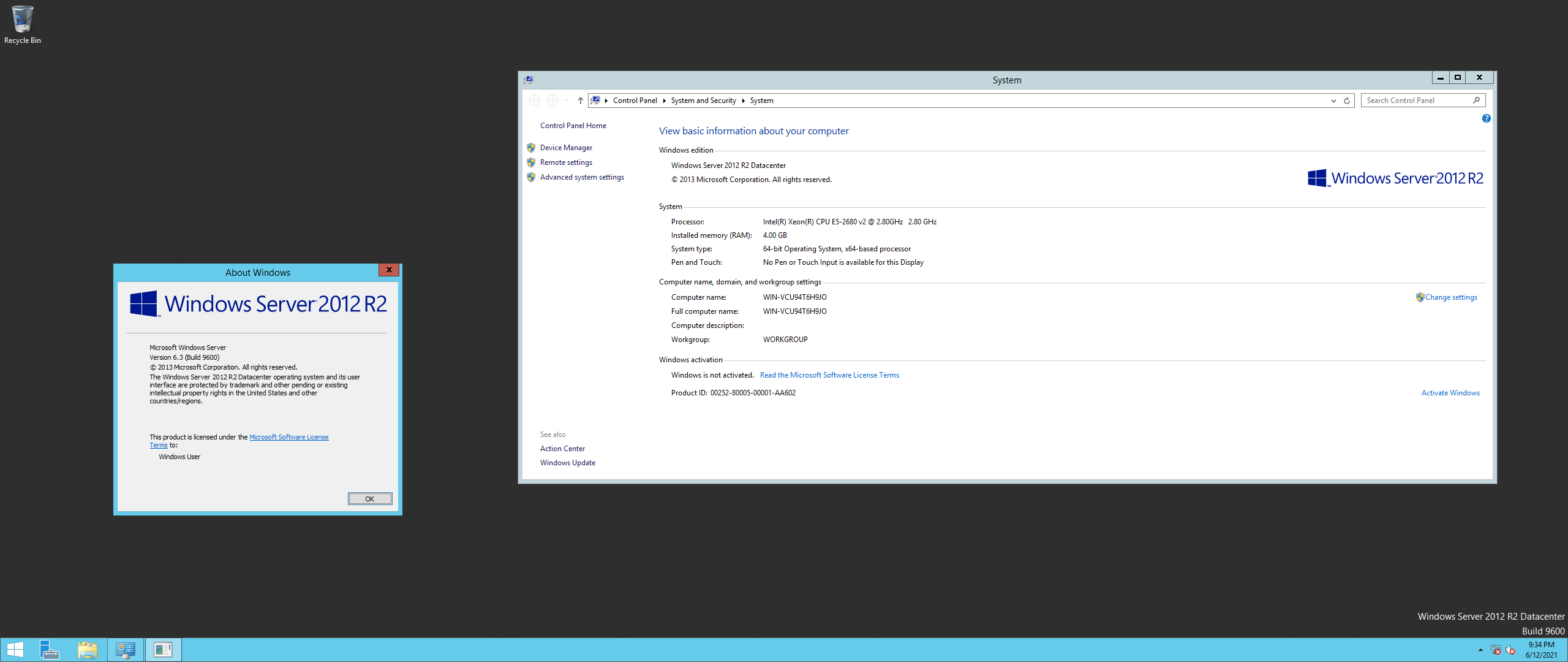Close the System window
Screen dimensions: 1568x662
(x=1479, y=77)
